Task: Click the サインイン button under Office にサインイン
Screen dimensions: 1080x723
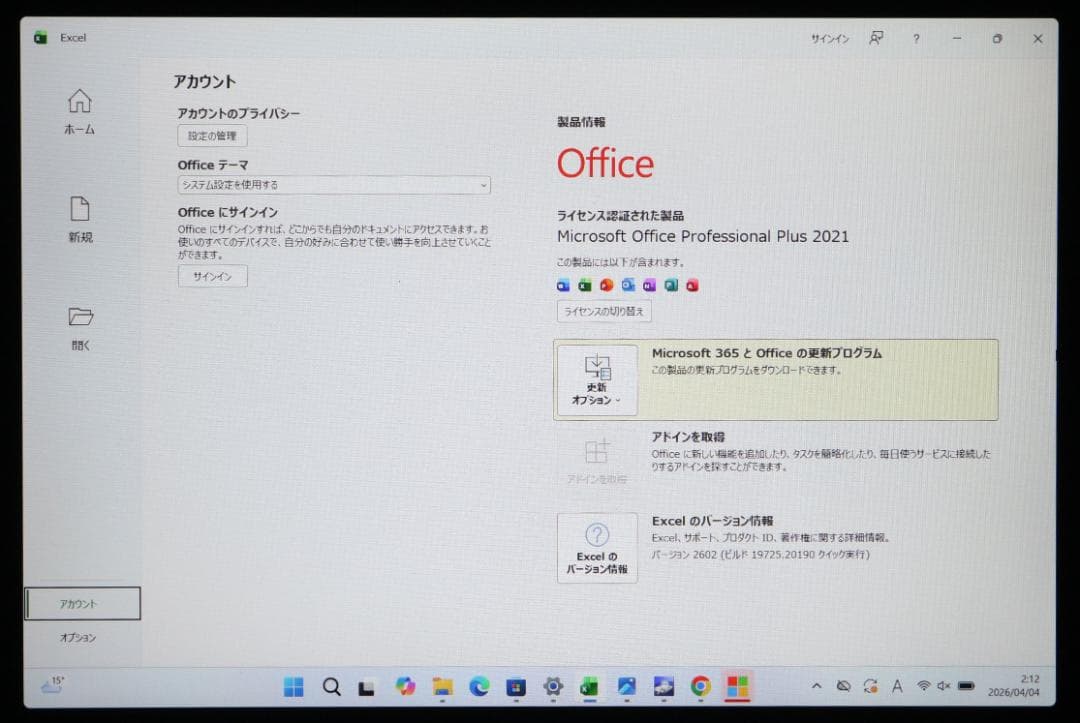Action: pos(212,276)
